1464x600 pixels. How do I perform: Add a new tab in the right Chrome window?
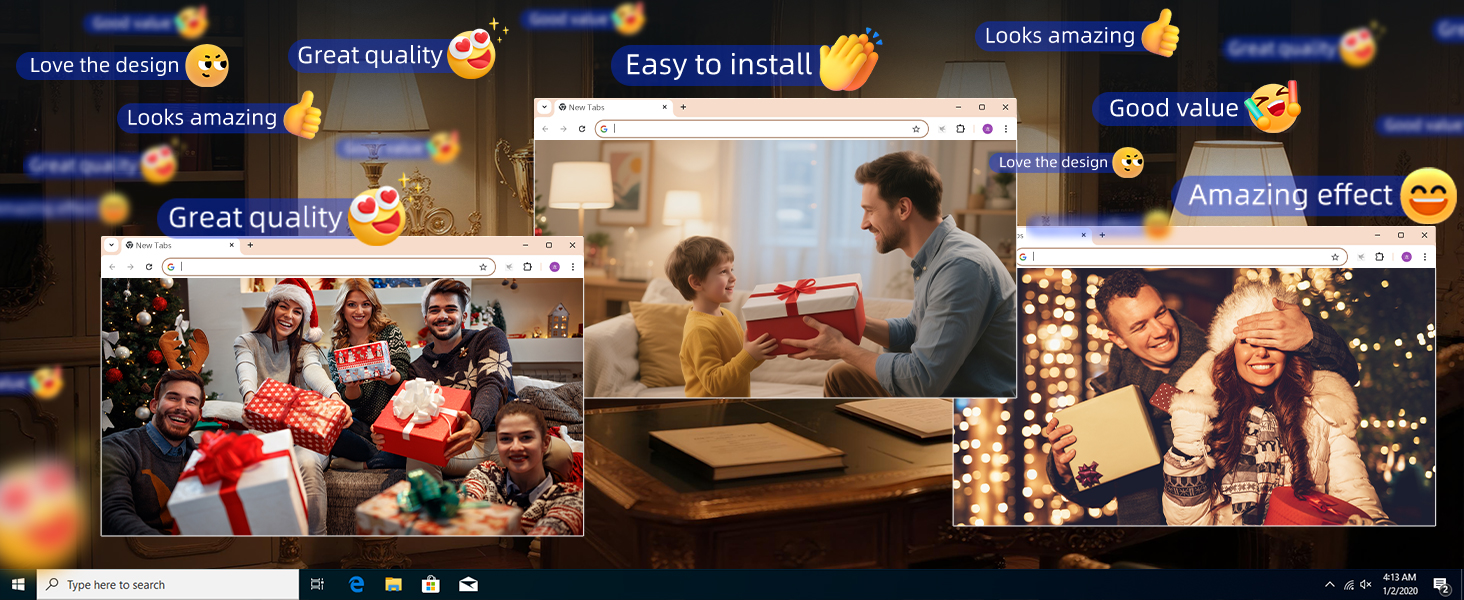click(x=1102, y=235)
